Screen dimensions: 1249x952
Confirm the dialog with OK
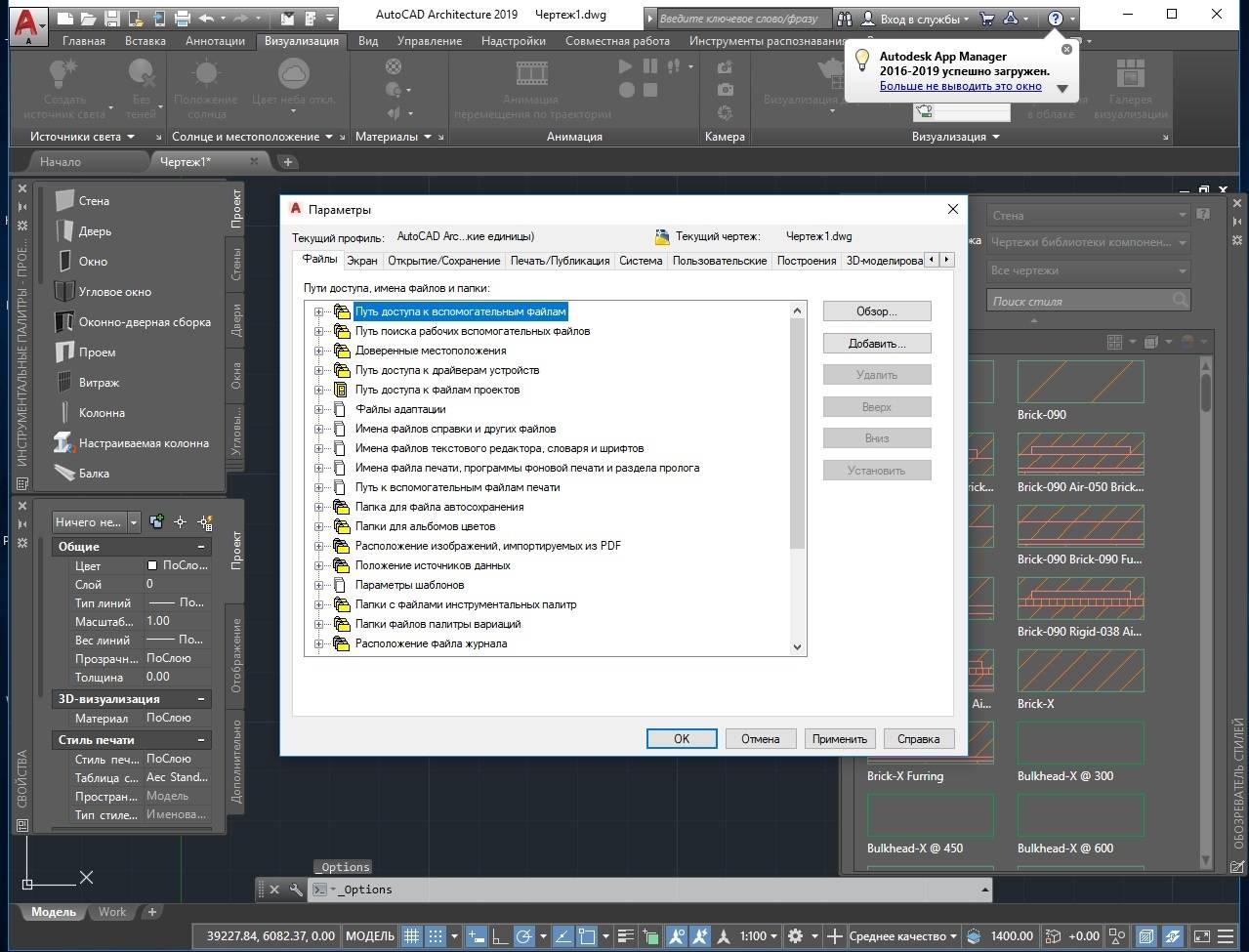[682, 739]
